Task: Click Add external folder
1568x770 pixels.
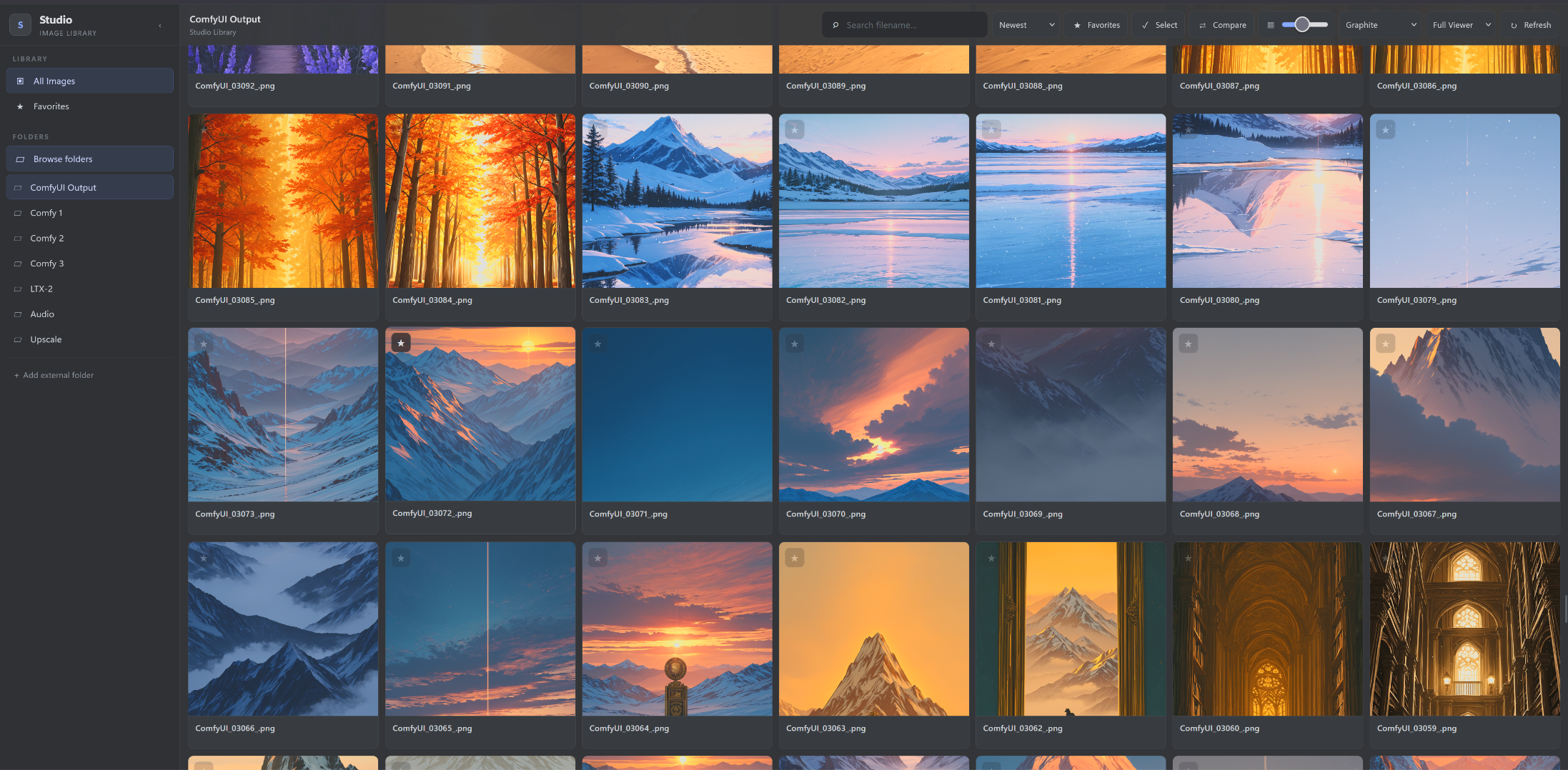Action: coord(54,376)
